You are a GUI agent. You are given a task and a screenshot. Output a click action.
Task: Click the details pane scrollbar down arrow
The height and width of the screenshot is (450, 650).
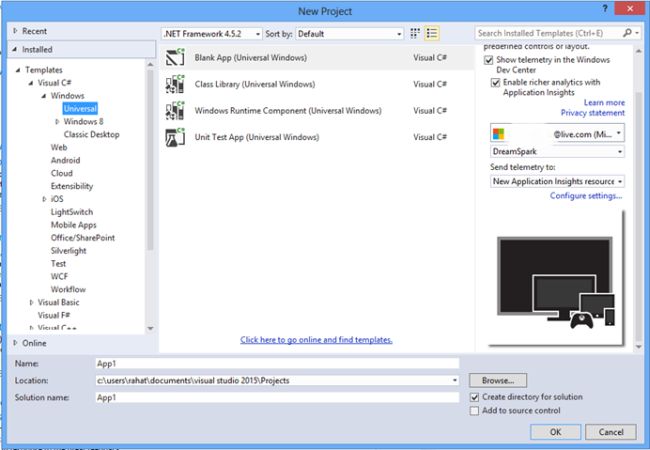[x=638, y=346]
